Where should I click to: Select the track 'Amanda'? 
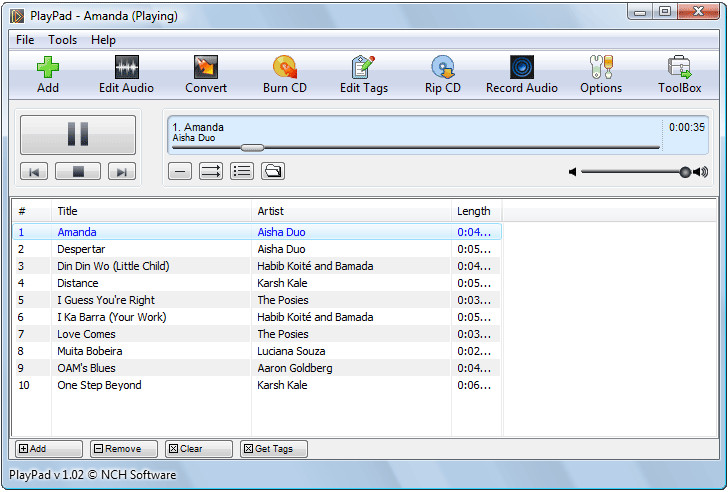[257, 232]
